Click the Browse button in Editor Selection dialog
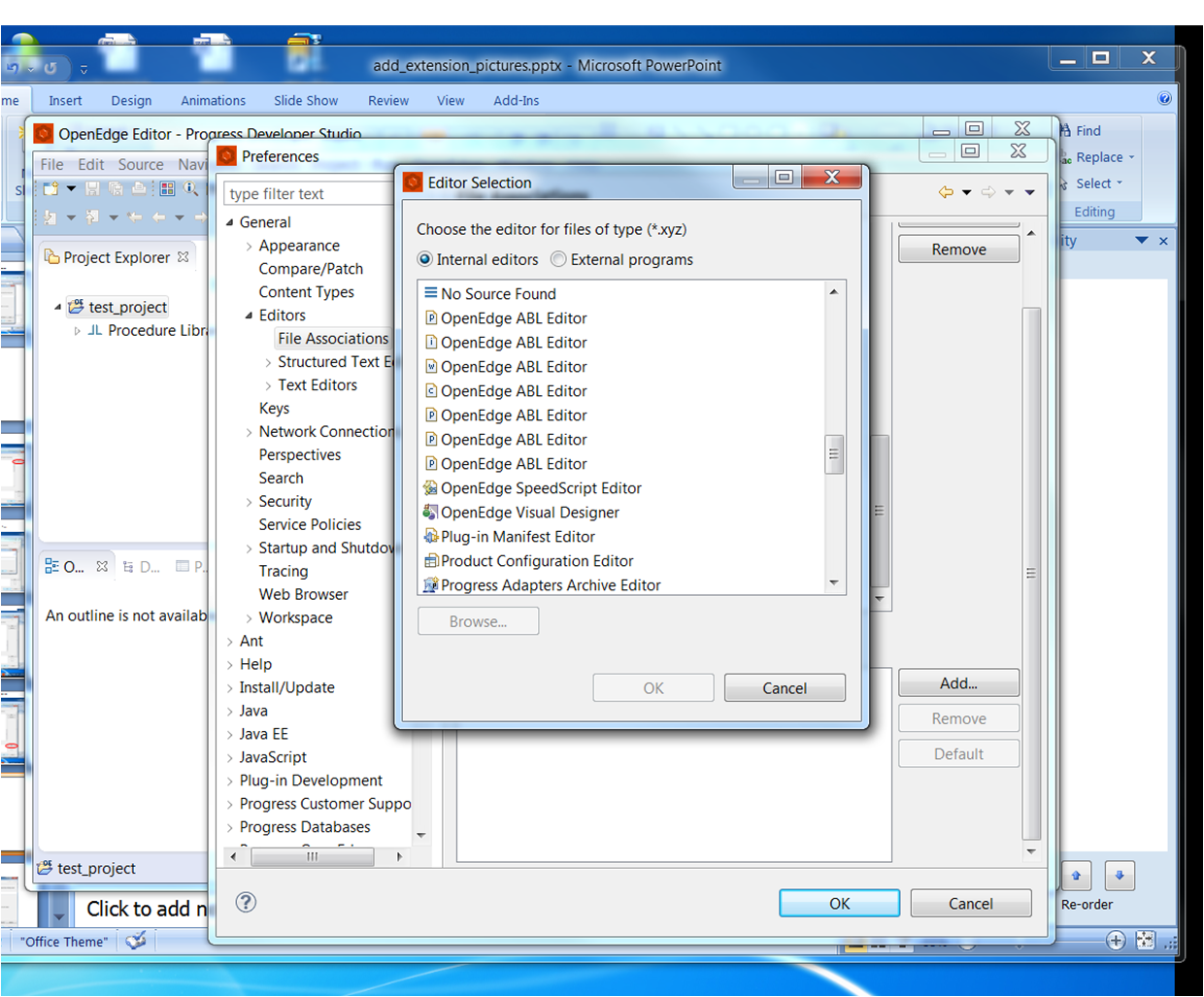Screen dimensions: 1204x997 (x=478, y=620)
